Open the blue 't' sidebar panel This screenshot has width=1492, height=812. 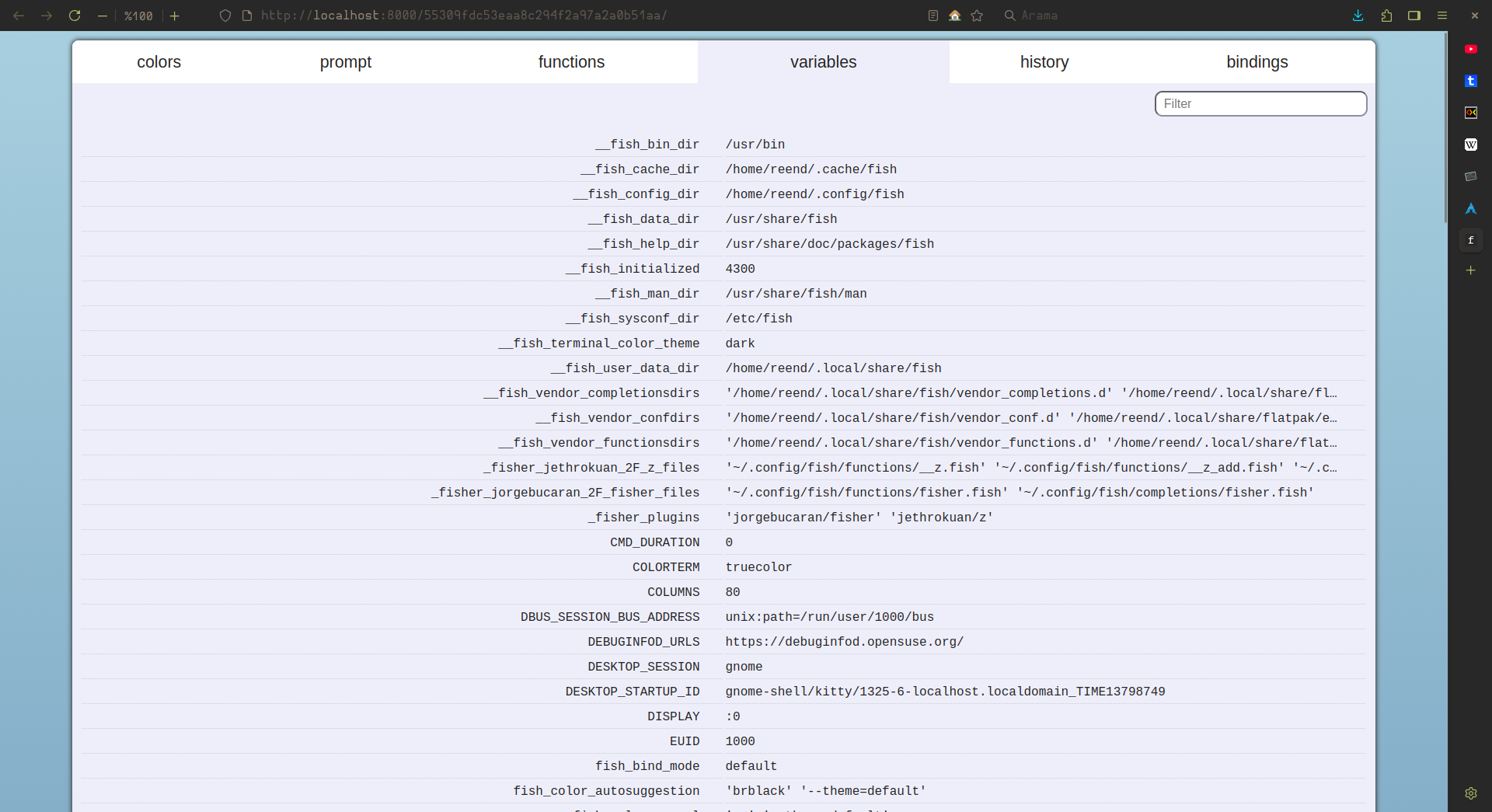pos(1471,81)
